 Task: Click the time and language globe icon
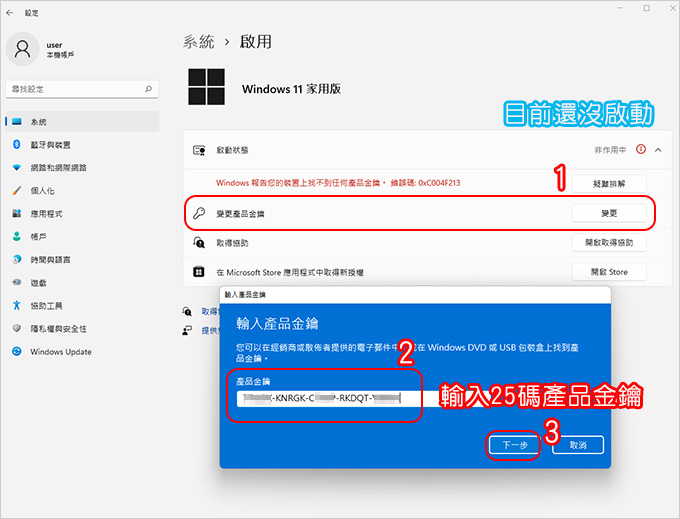[17, 259]
